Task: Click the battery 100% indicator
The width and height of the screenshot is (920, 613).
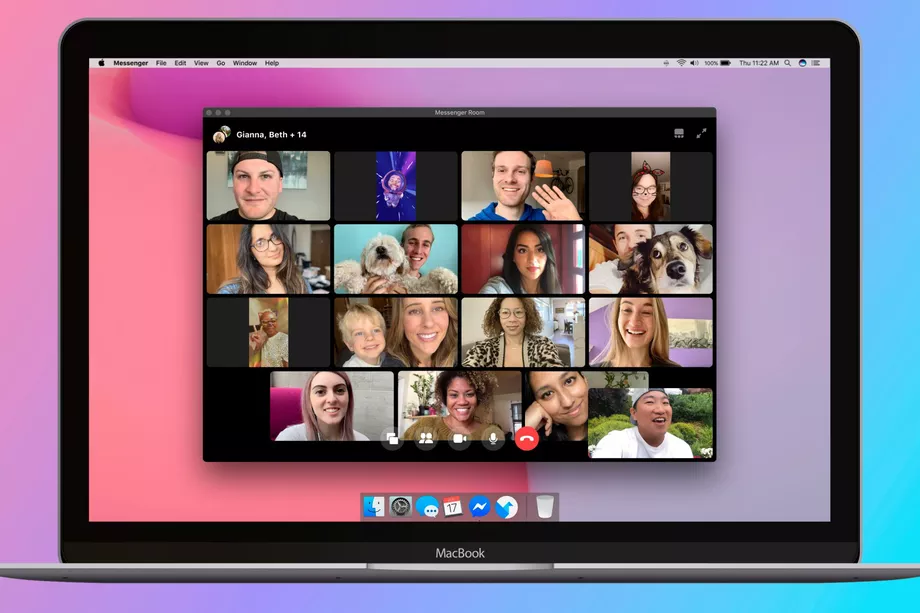Action: (x=718, y=63)
